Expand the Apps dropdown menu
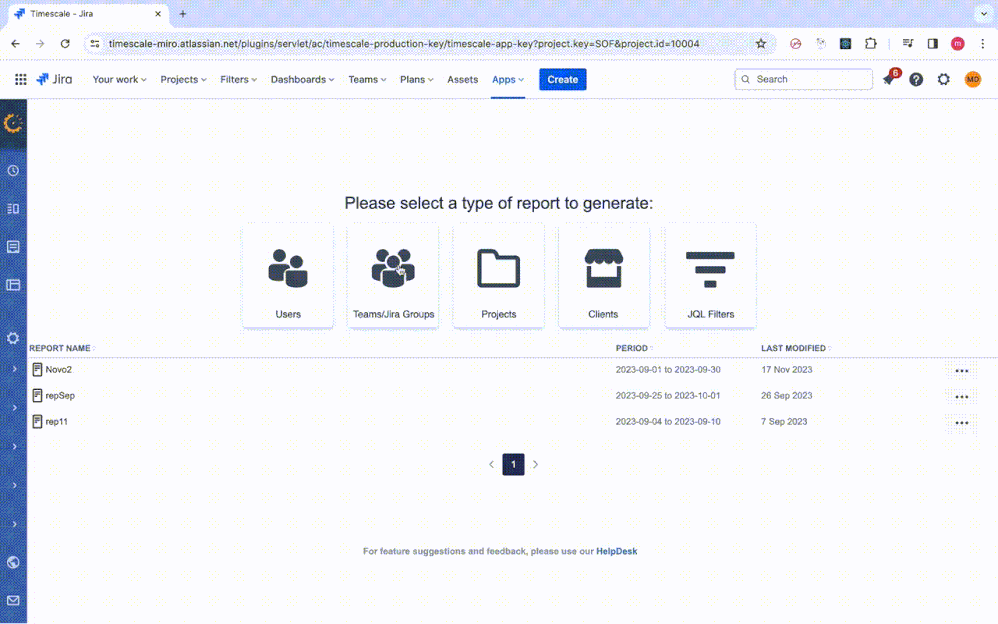This screenshot has width=998, height=624. point(507,79)
